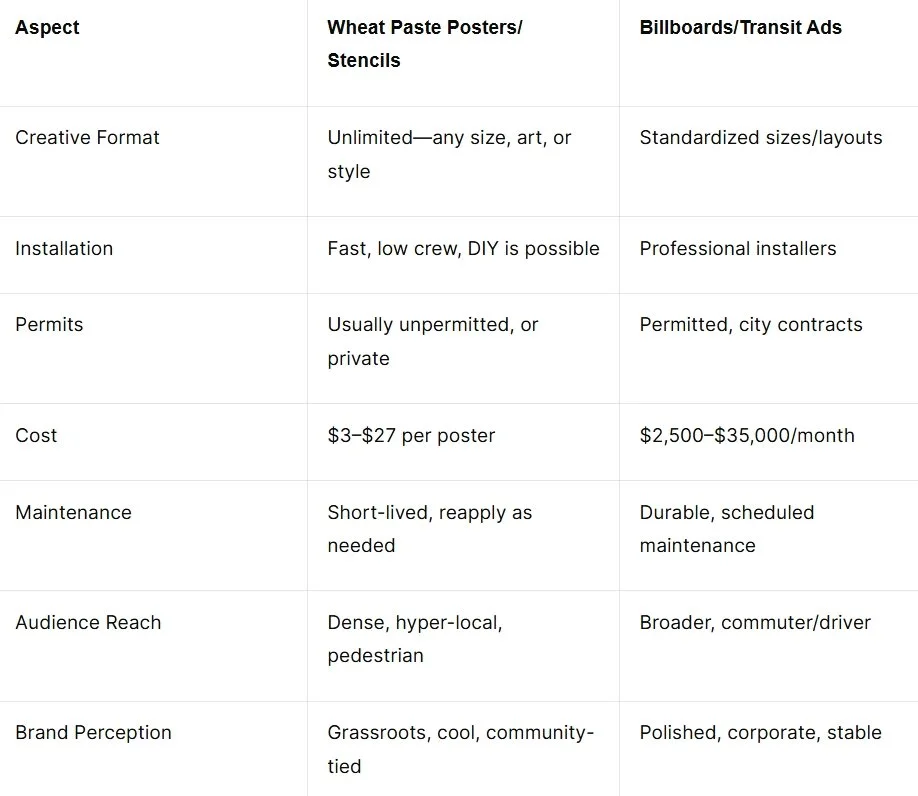
Task: Select the Creative Format row label
Action: 87,138
